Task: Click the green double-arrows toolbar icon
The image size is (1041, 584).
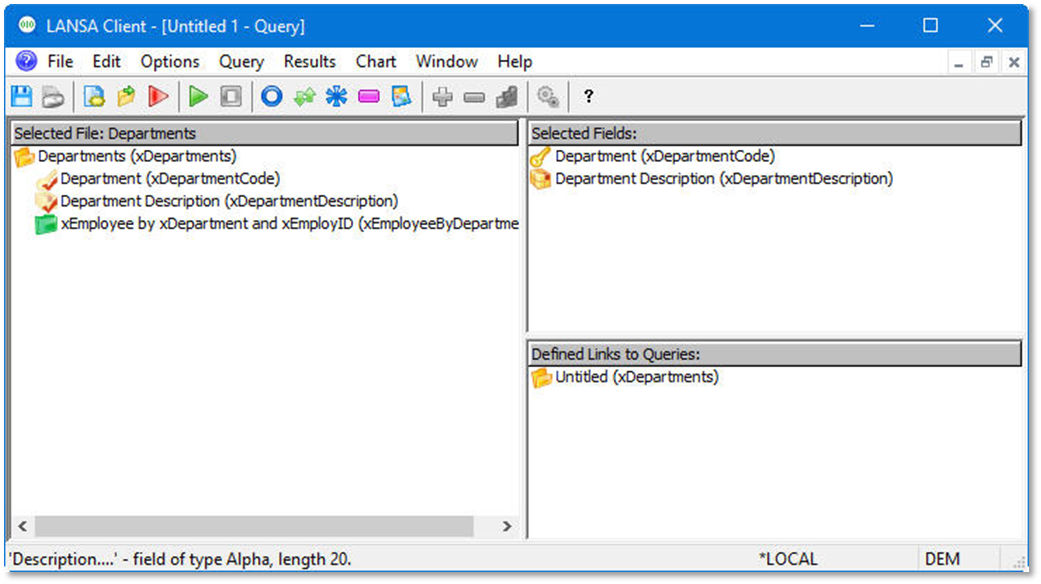Action: pos(304,97)
